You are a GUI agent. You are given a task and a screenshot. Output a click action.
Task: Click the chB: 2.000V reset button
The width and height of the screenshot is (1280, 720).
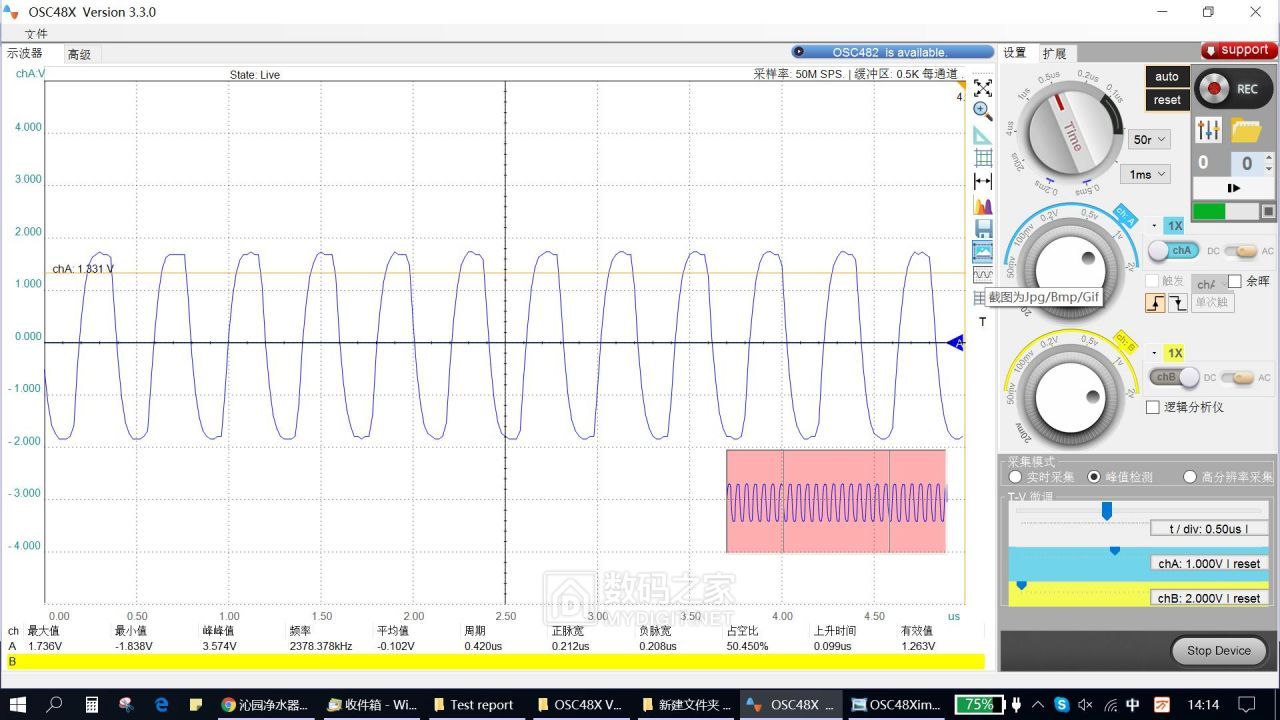pos(1209,598)
